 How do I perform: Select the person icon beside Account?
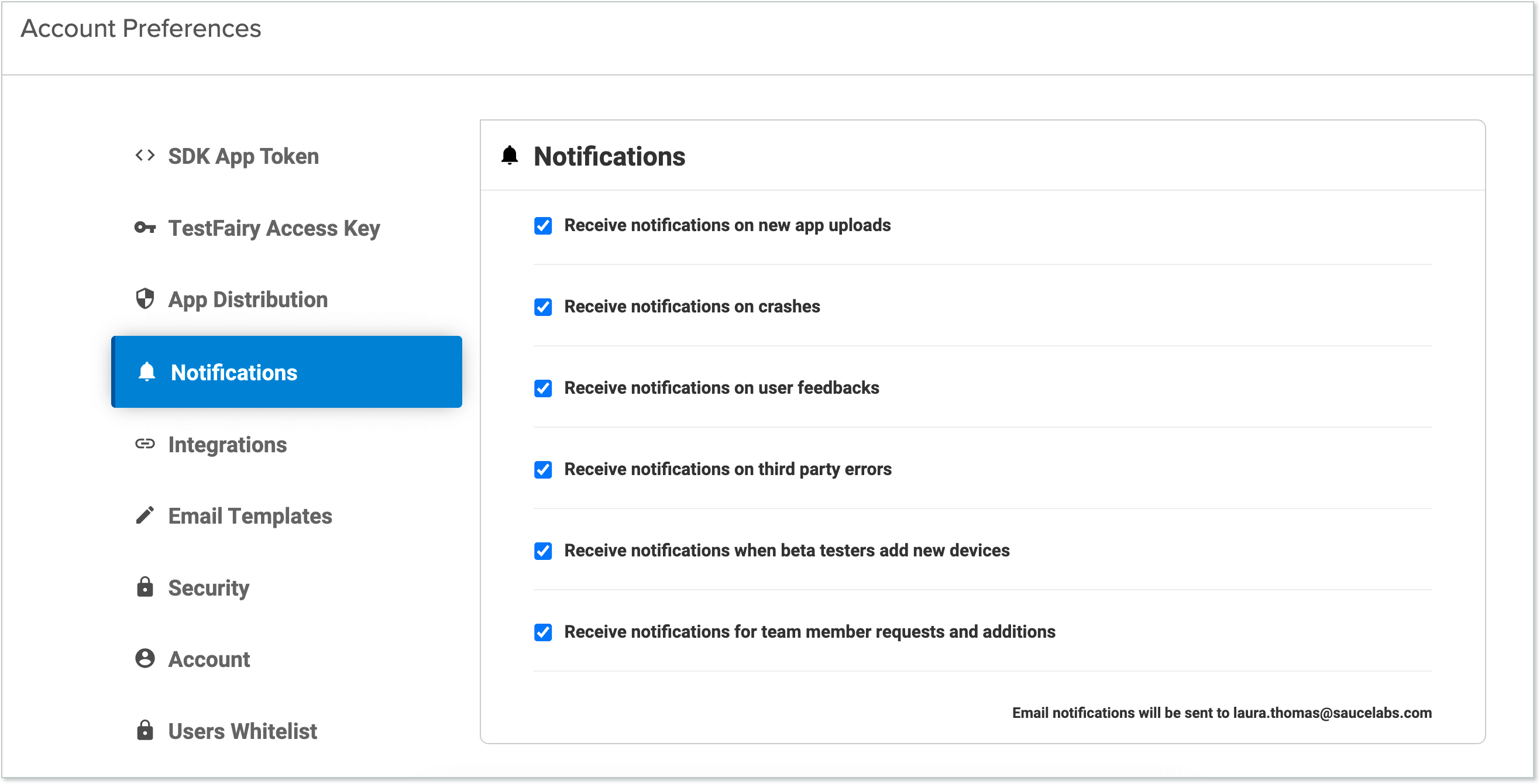[145, 658]
